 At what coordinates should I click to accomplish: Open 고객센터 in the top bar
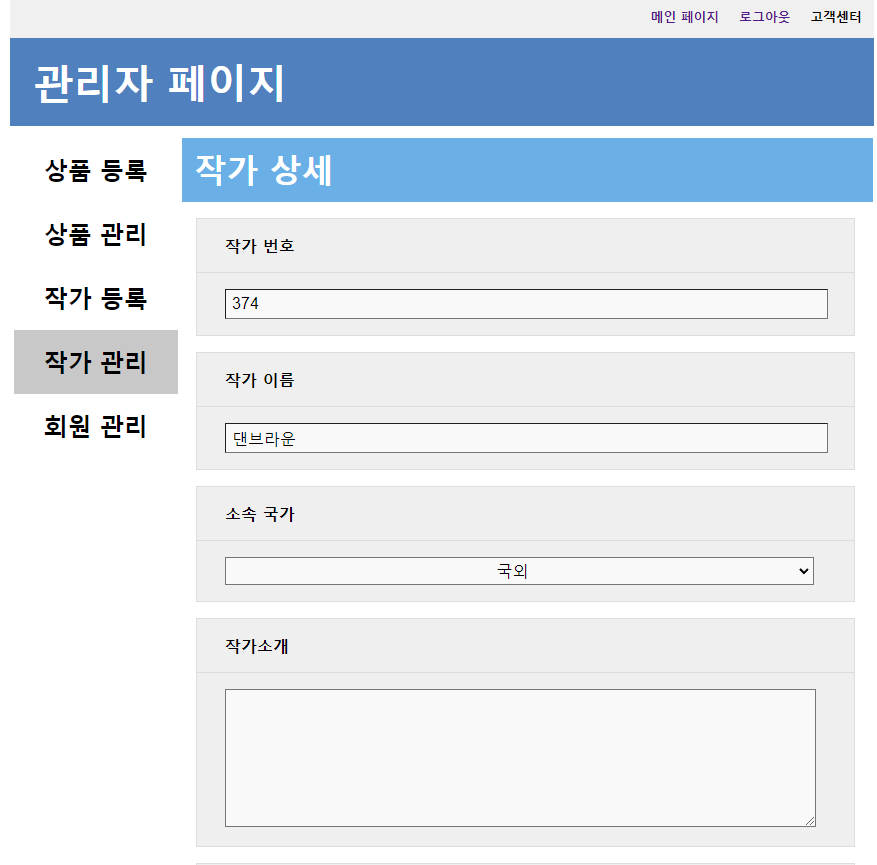tap(836, 17)
